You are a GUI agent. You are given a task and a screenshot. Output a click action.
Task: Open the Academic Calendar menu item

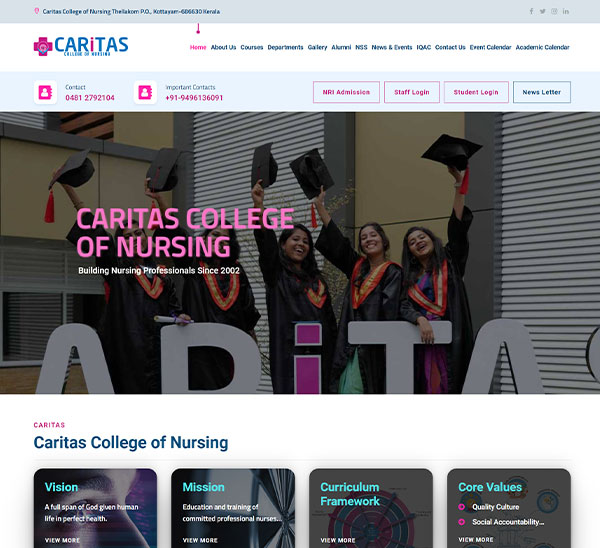(x=543, y=47)
